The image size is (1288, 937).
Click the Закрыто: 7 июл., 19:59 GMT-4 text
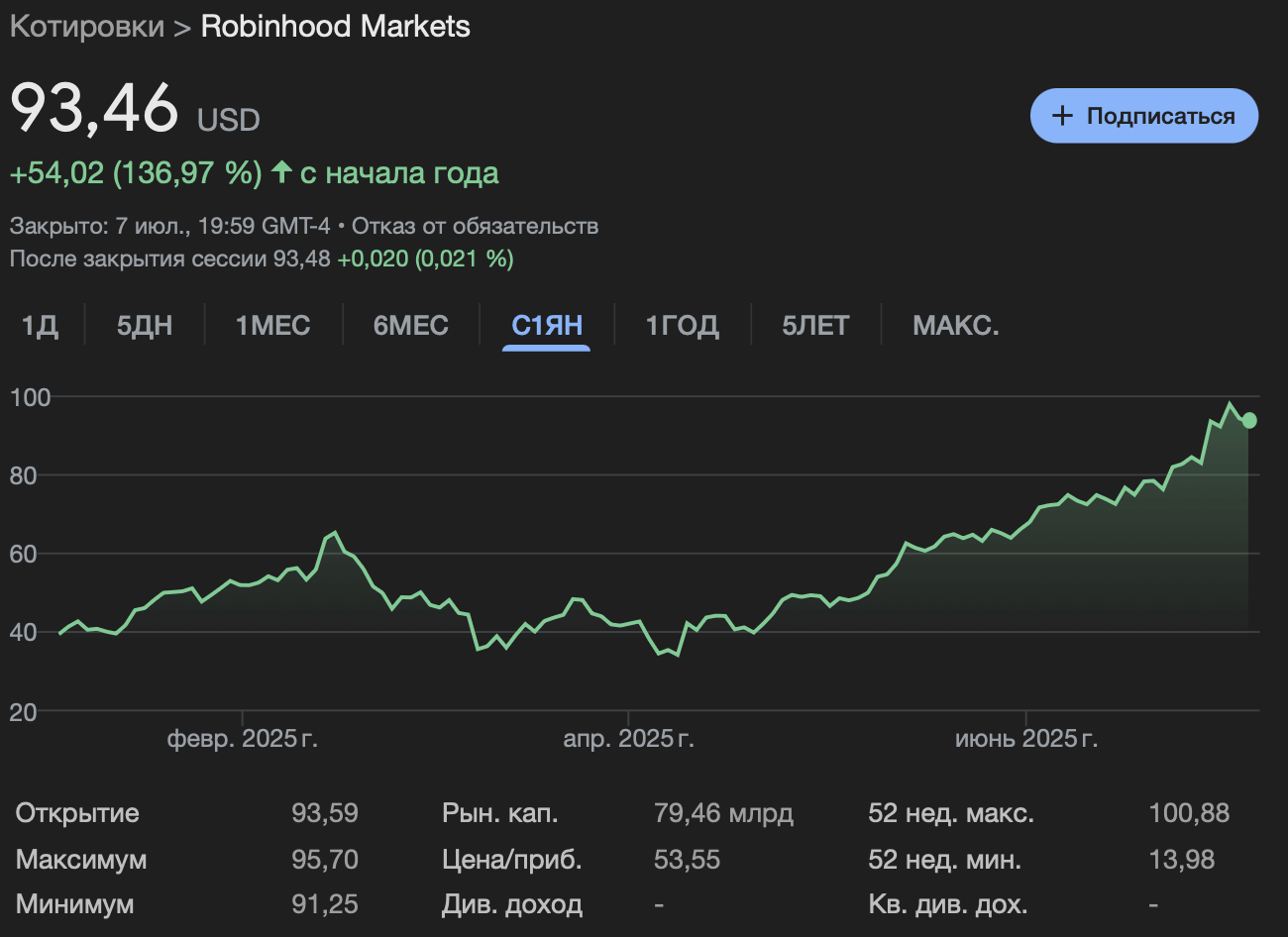169,226
